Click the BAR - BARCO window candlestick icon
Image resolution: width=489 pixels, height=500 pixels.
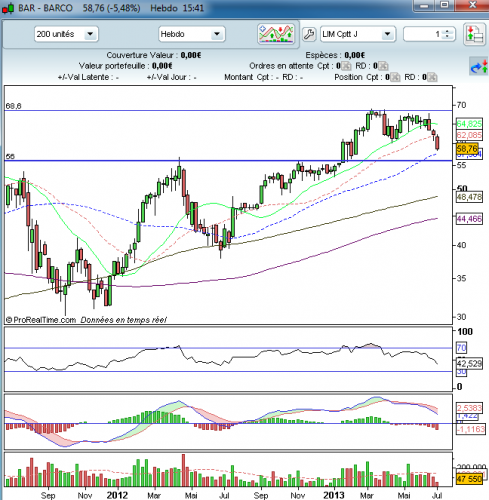8,8
